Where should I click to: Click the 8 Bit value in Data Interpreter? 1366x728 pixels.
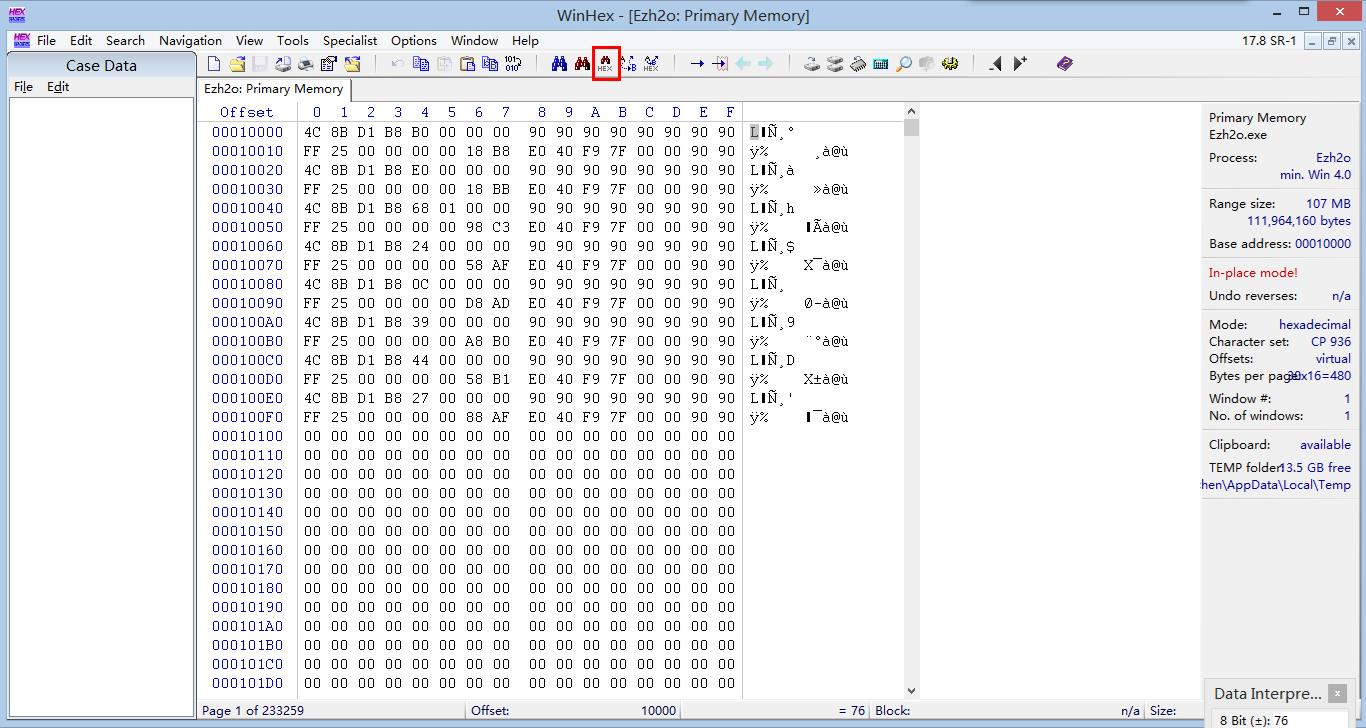click(x=1254, y=720)
